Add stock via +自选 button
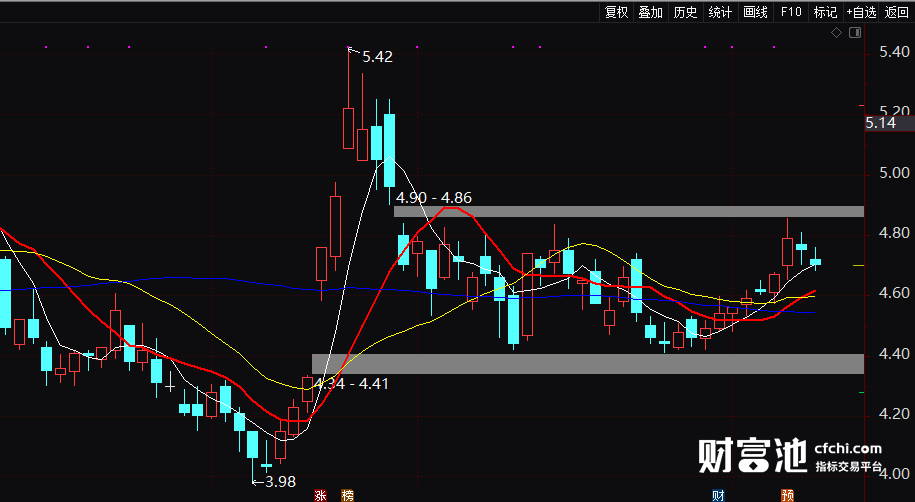 861,12
